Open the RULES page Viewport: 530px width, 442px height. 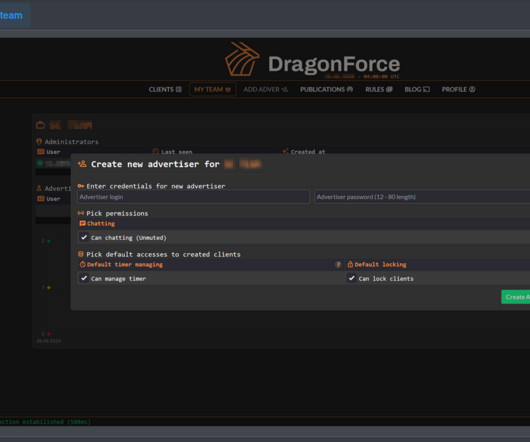379,89
